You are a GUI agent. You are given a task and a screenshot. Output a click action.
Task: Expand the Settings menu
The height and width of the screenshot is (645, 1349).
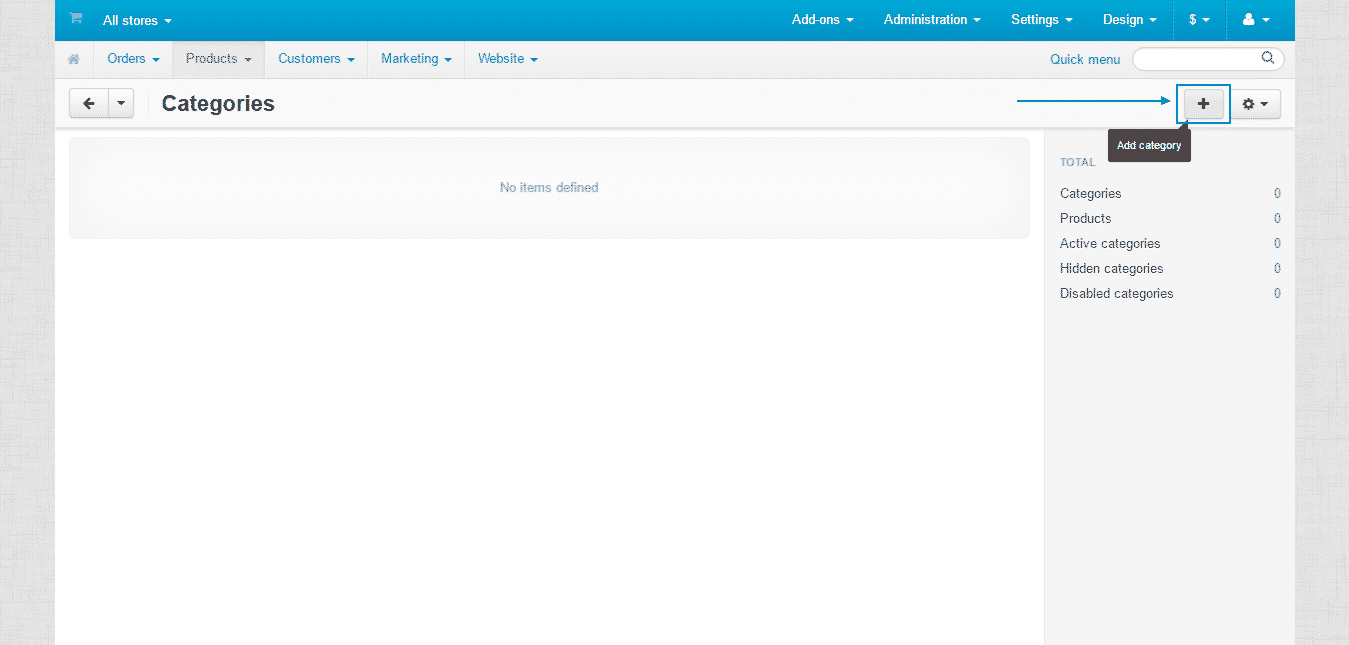click(x=1040, y=19)
